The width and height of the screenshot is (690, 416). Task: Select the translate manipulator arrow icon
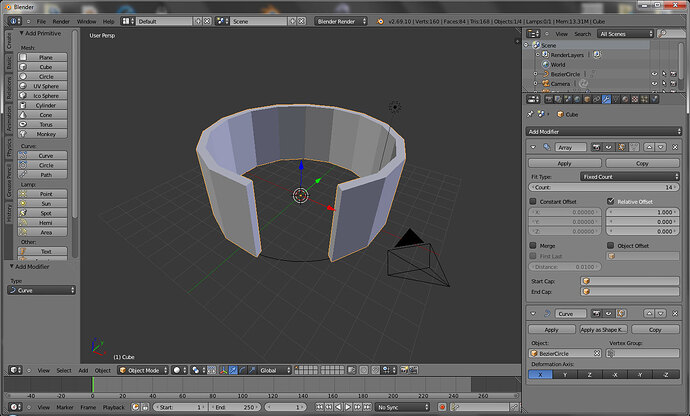[233, 370]
